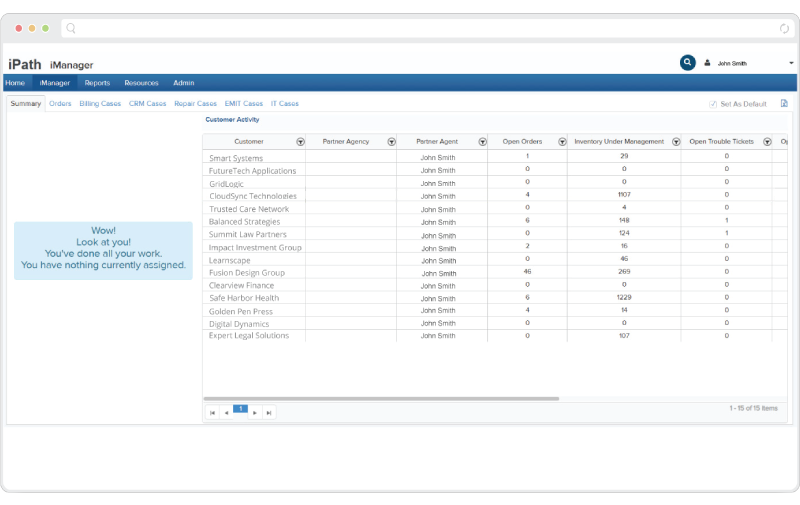The width and height of the screenshot is (800, 505).
Task: Switch to the CRM Cases tab
Action: (x=147, y=103)
